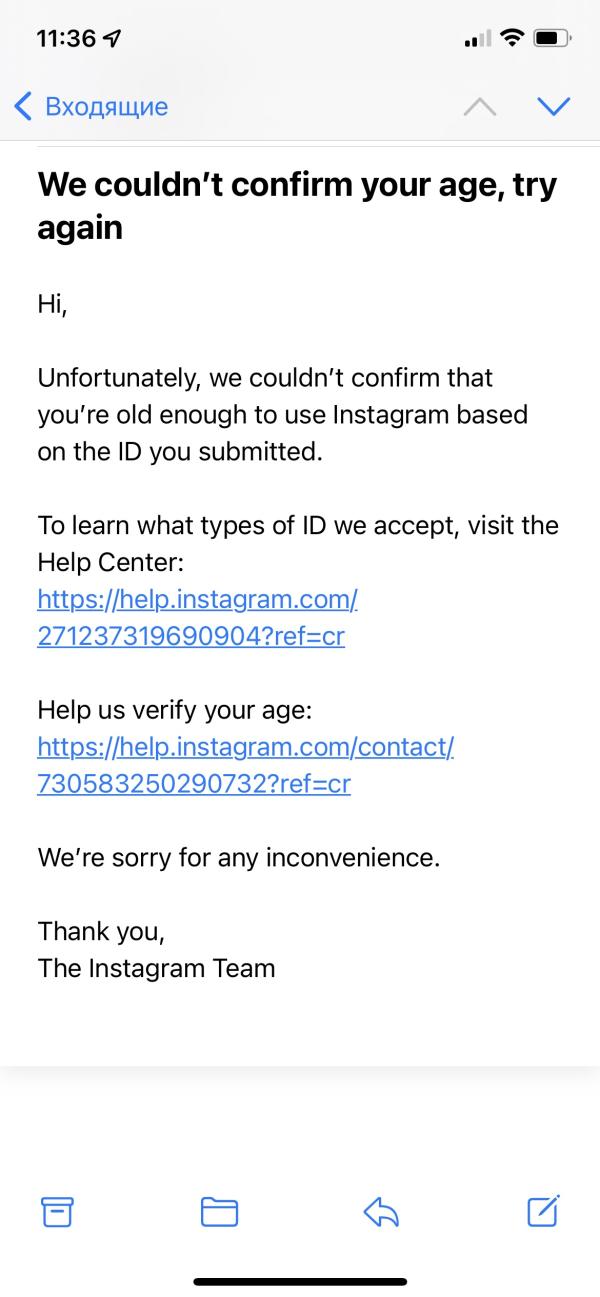Tap the home indicator bar
600x1297 pixels.
300,1281
